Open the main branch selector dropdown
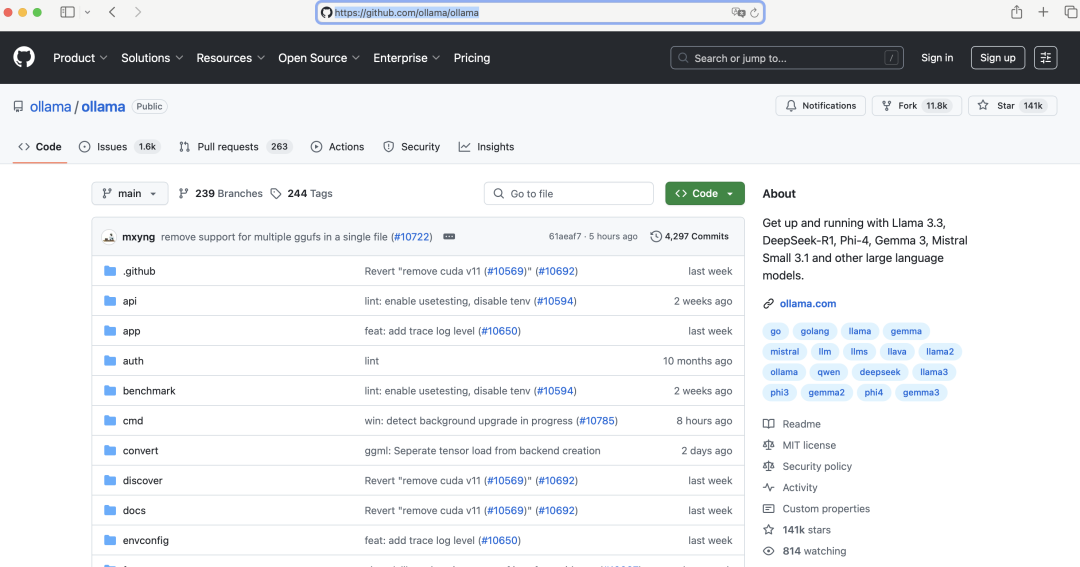The height and width of the screenshot is (567, 1080). (129, 194)
